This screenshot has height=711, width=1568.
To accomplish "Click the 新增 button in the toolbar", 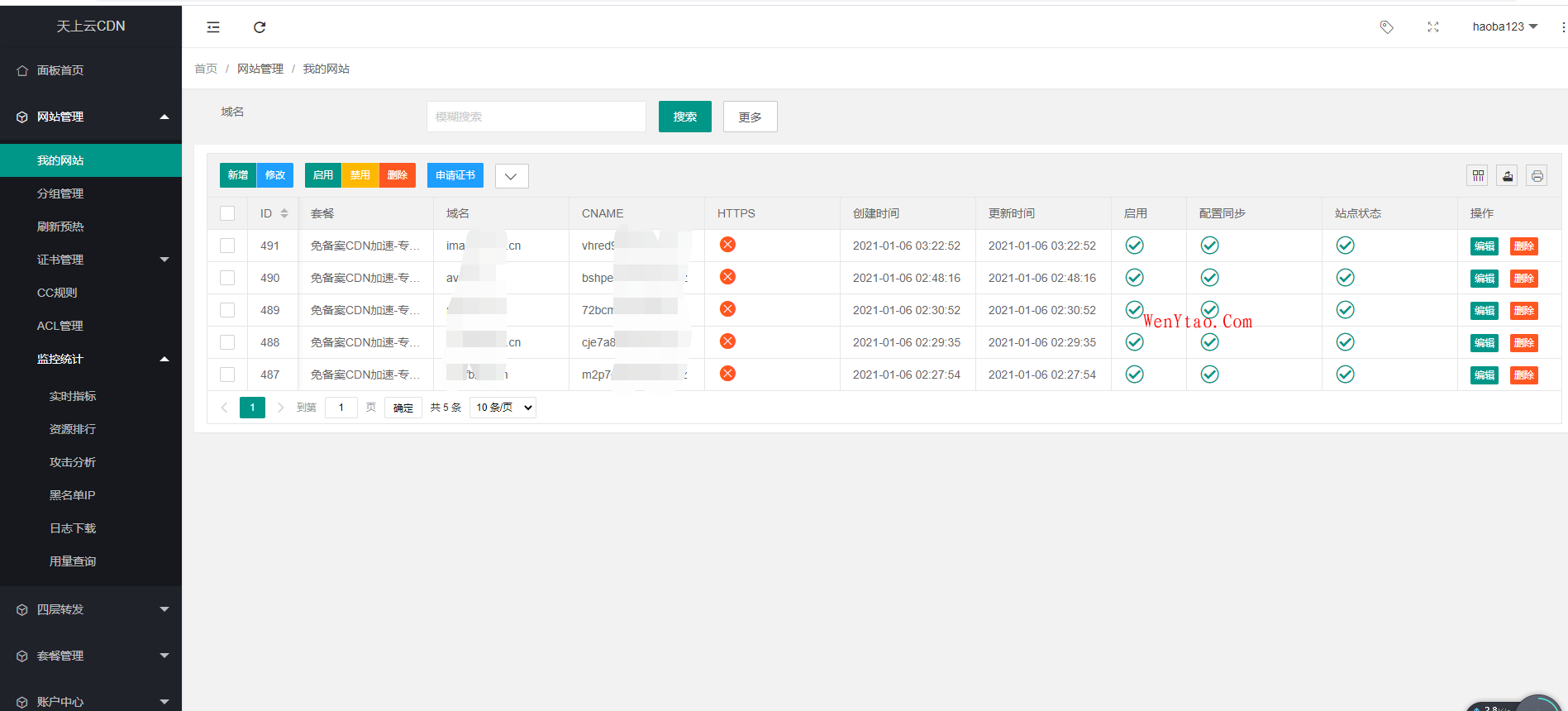I will point(238,175).
